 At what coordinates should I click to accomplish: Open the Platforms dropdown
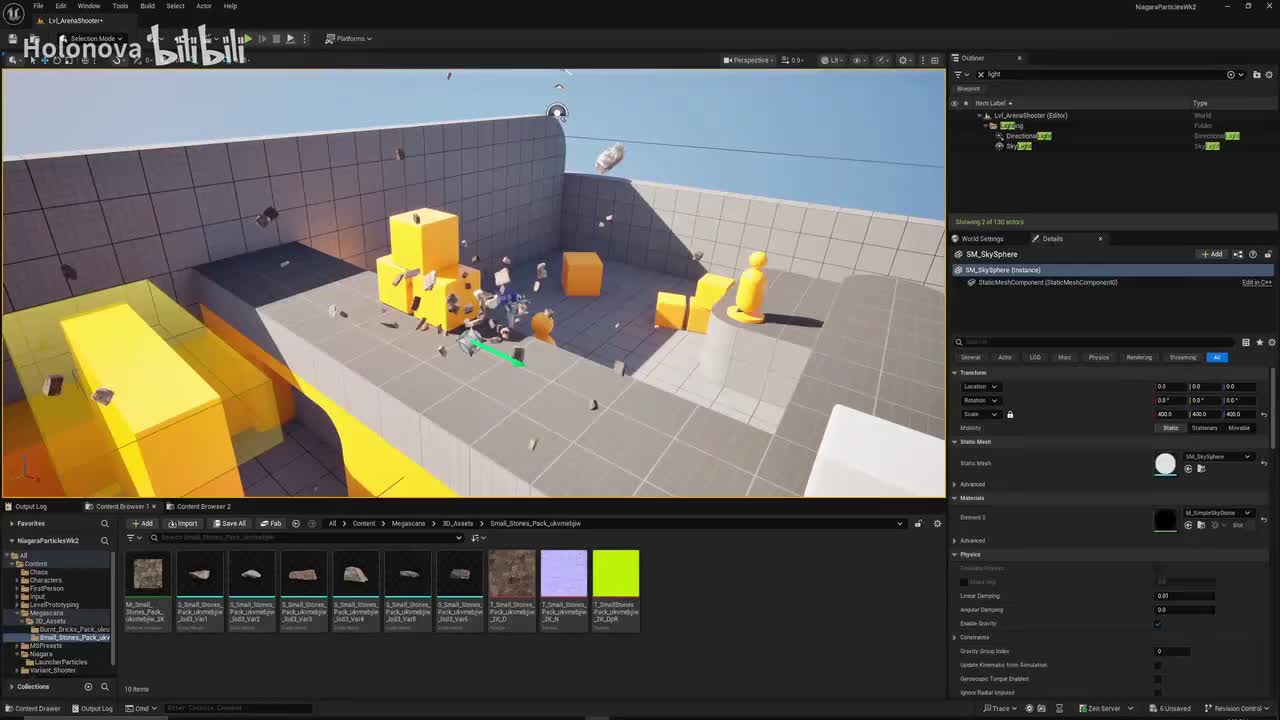tap(349, 39)
